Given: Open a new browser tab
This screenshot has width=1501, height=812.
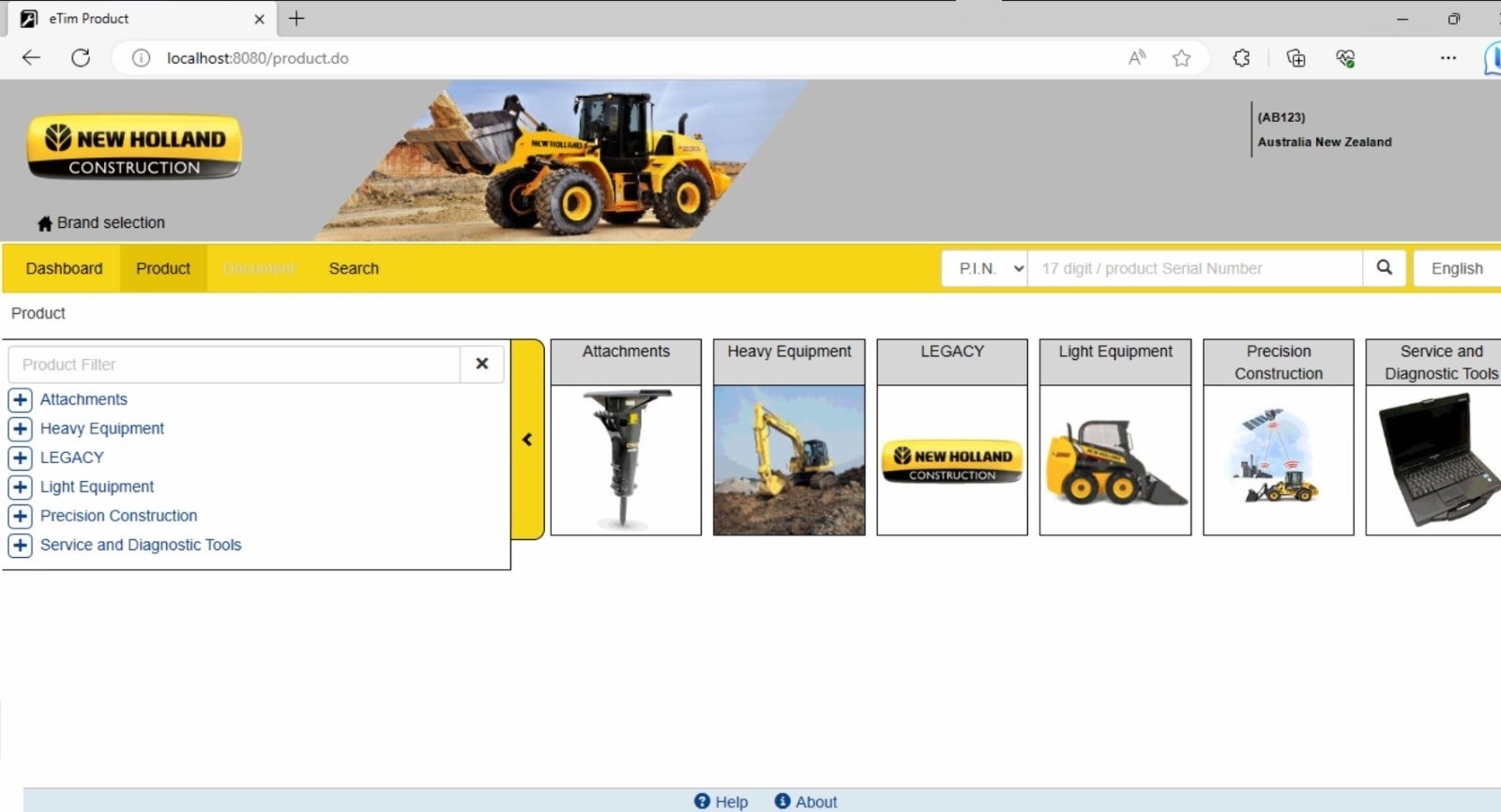Looking at the screenshot, I should [296, 18].
